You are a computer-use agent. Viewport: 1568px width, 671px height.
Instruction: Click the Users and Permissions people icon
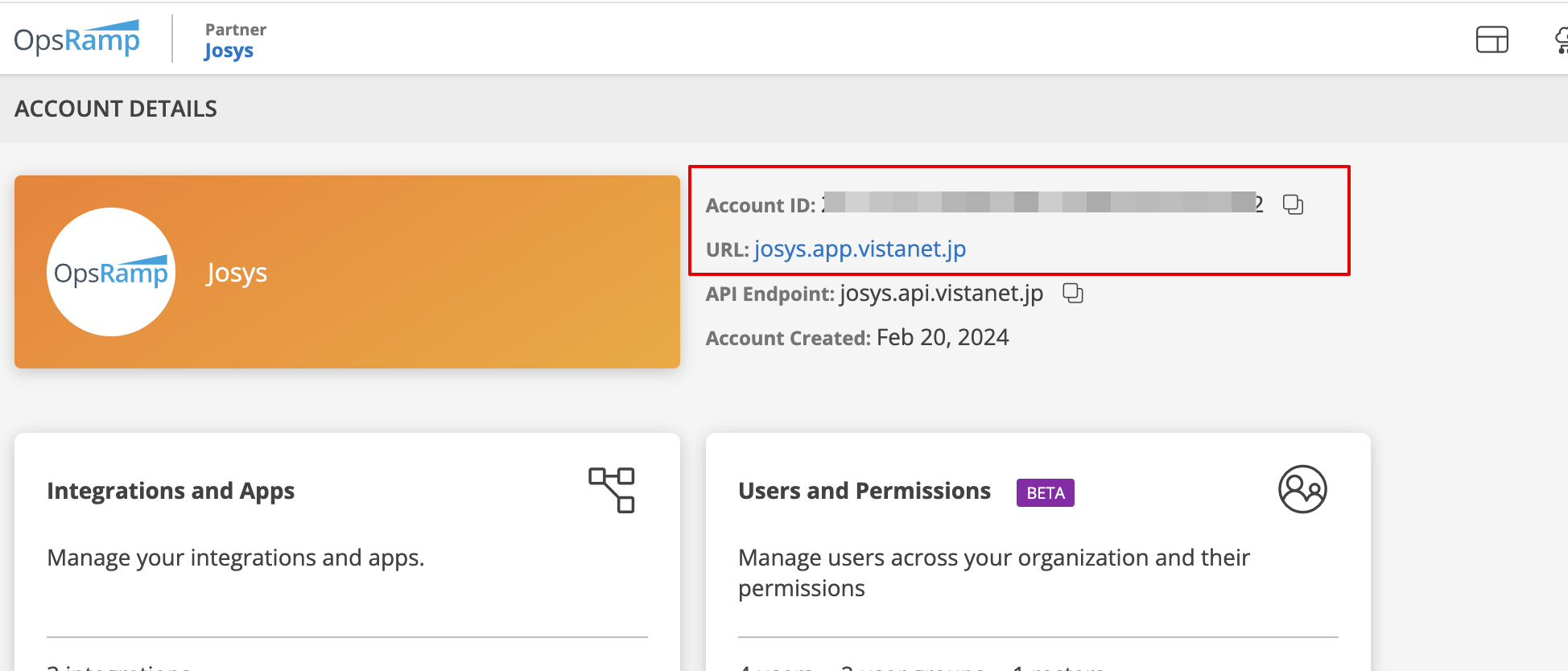pos(1302,489)
